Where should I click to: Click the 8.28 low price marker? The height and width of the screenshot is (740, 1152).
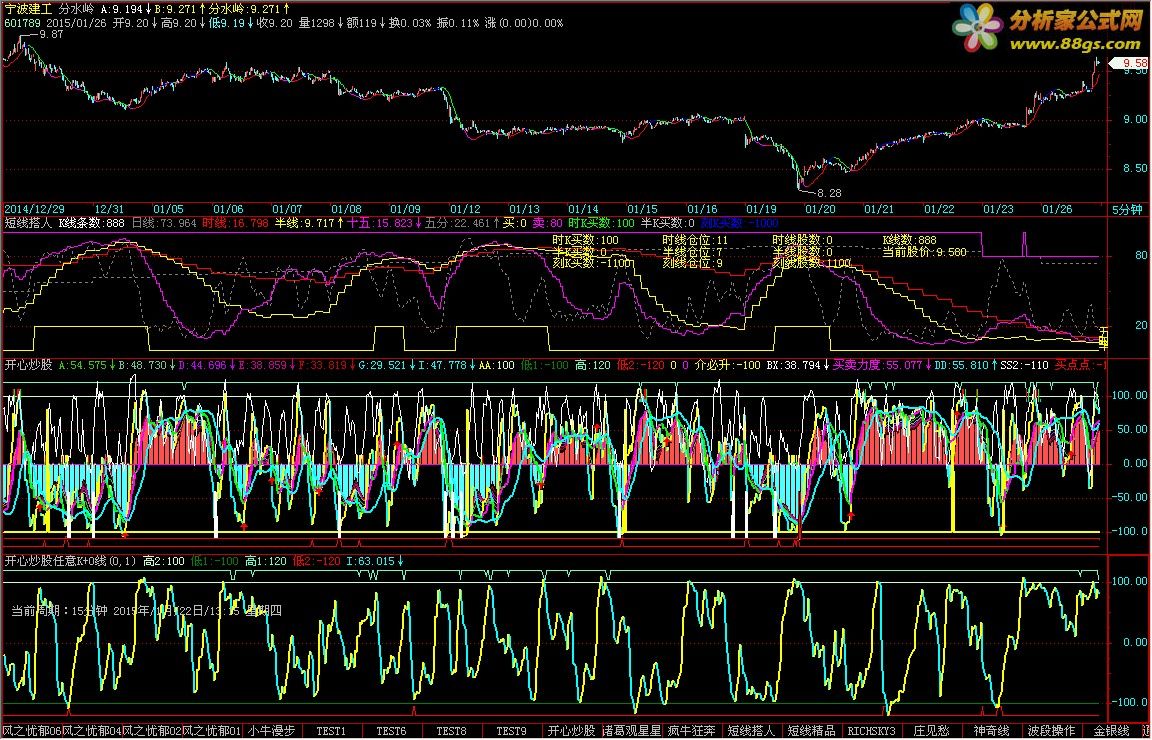click(829, 193)
